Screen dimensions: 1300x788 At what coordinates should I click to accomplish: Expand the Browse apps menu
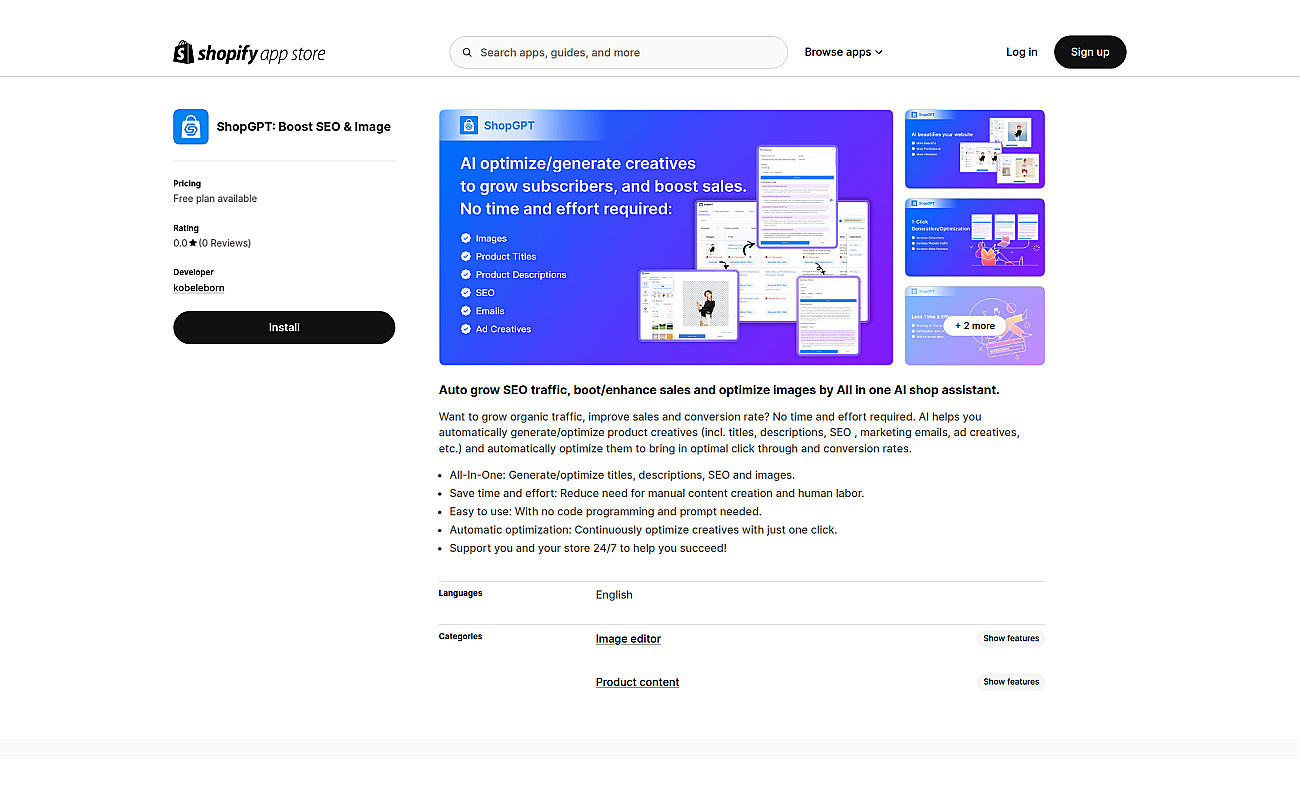coord(843,52)
